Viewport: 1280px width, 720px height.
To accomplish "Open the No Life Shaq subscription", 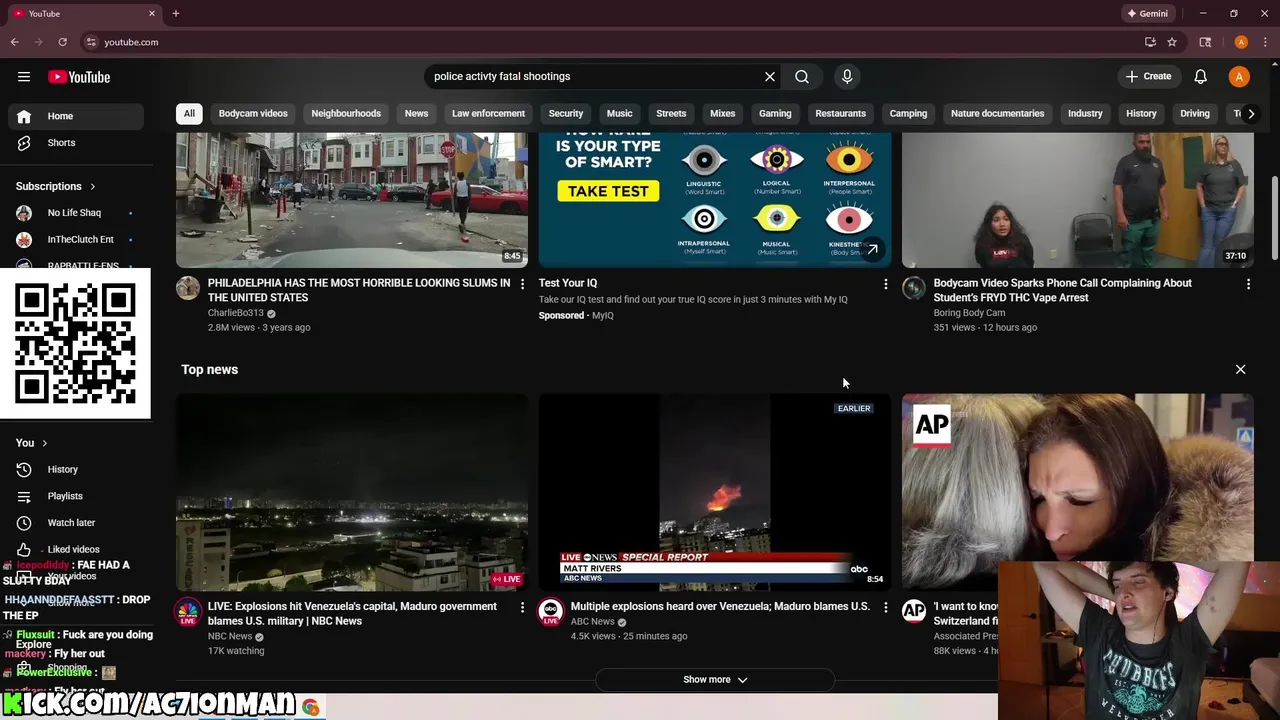I will (76, 213).
